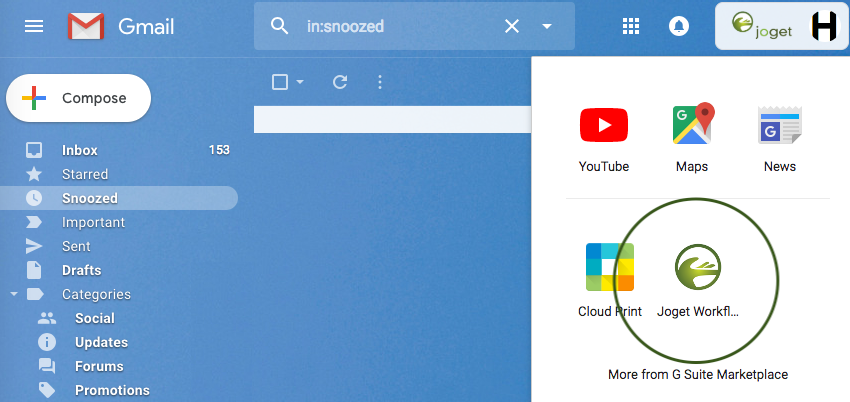
Task: Open the notifications bell icon
Action: 679,26
